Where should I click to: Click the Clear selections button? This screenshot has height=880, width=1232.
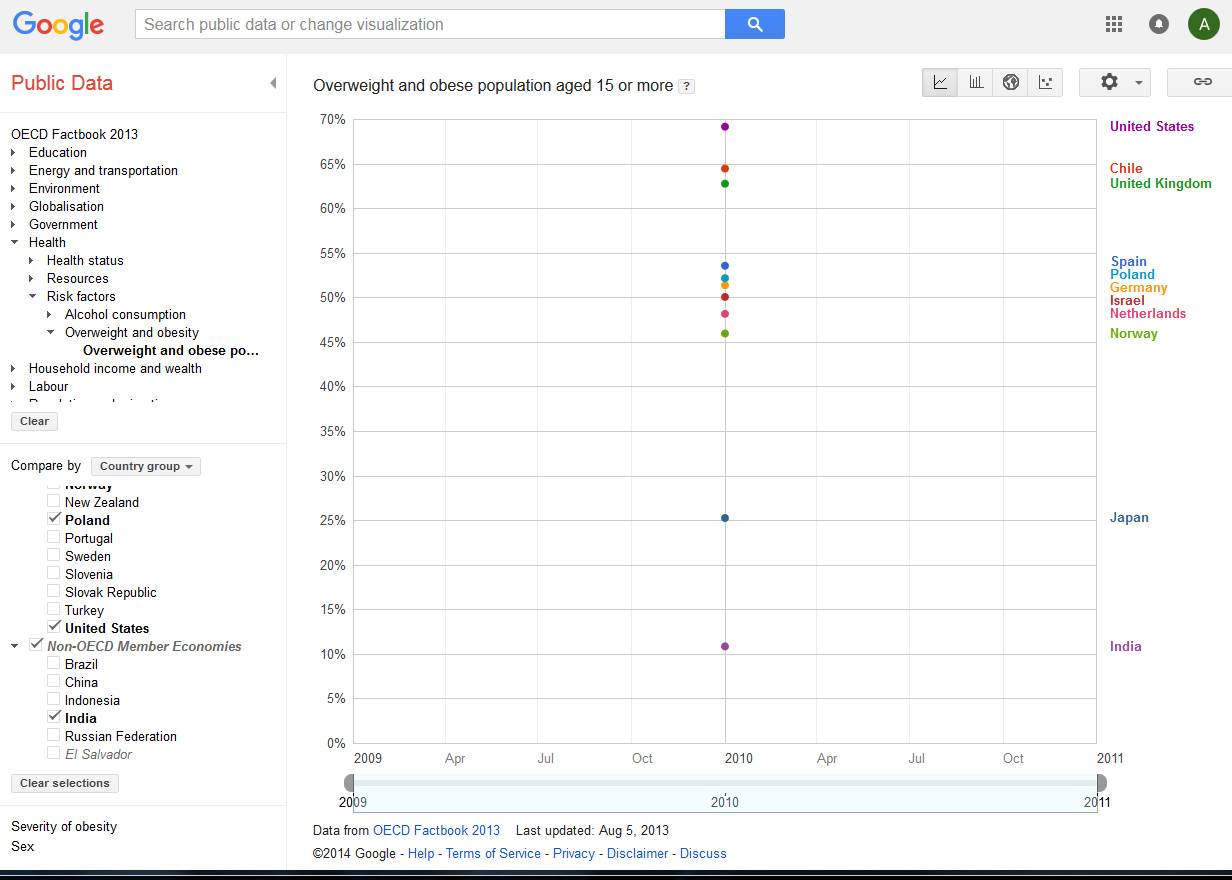click(x=65, y=783)
